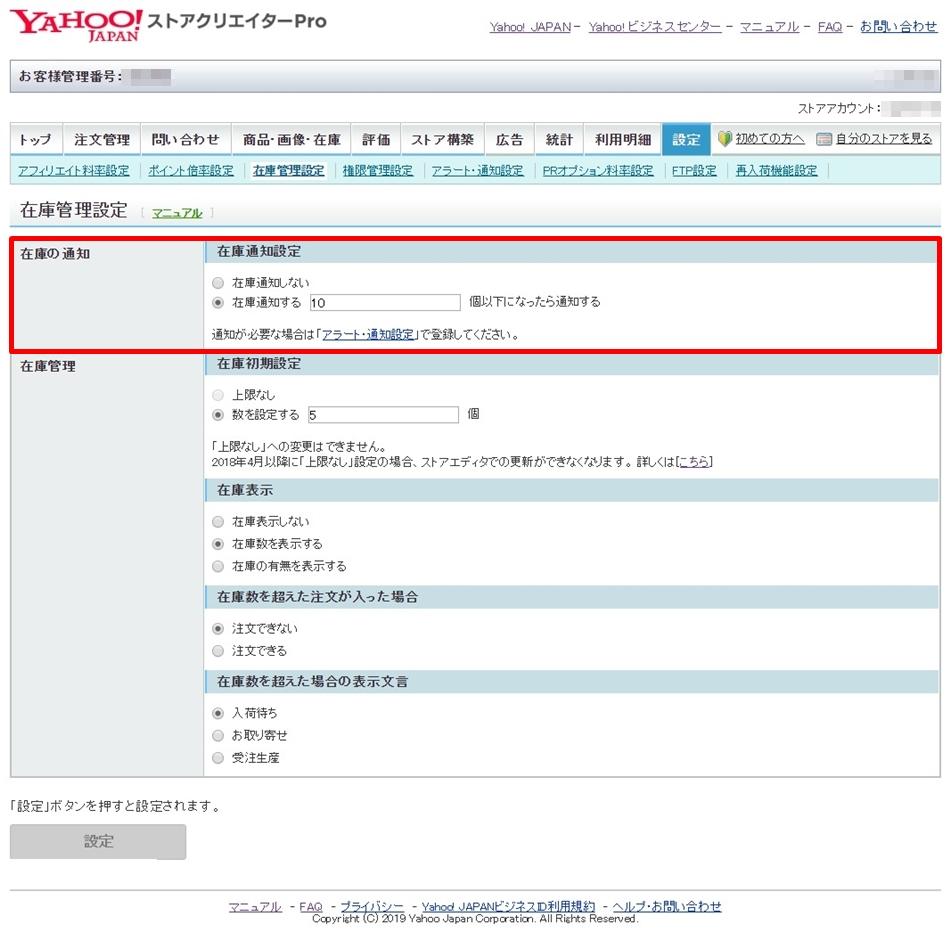Screen dimensions: 950x932
Task: Choose お取り寄せ display text option
Action: pyautogui.click(x=218, y=736)
